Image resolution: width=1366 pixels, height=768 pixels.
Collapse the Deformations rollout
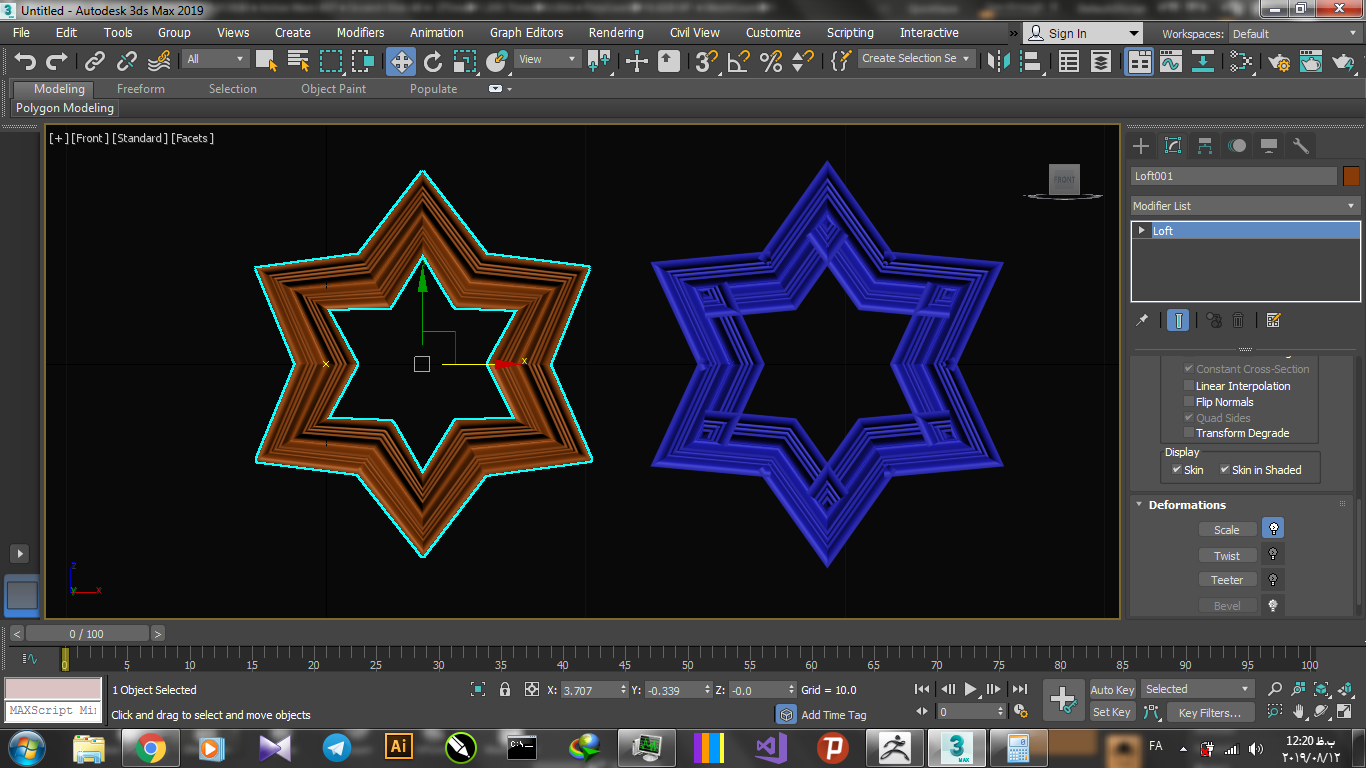tap(1186, 505)
